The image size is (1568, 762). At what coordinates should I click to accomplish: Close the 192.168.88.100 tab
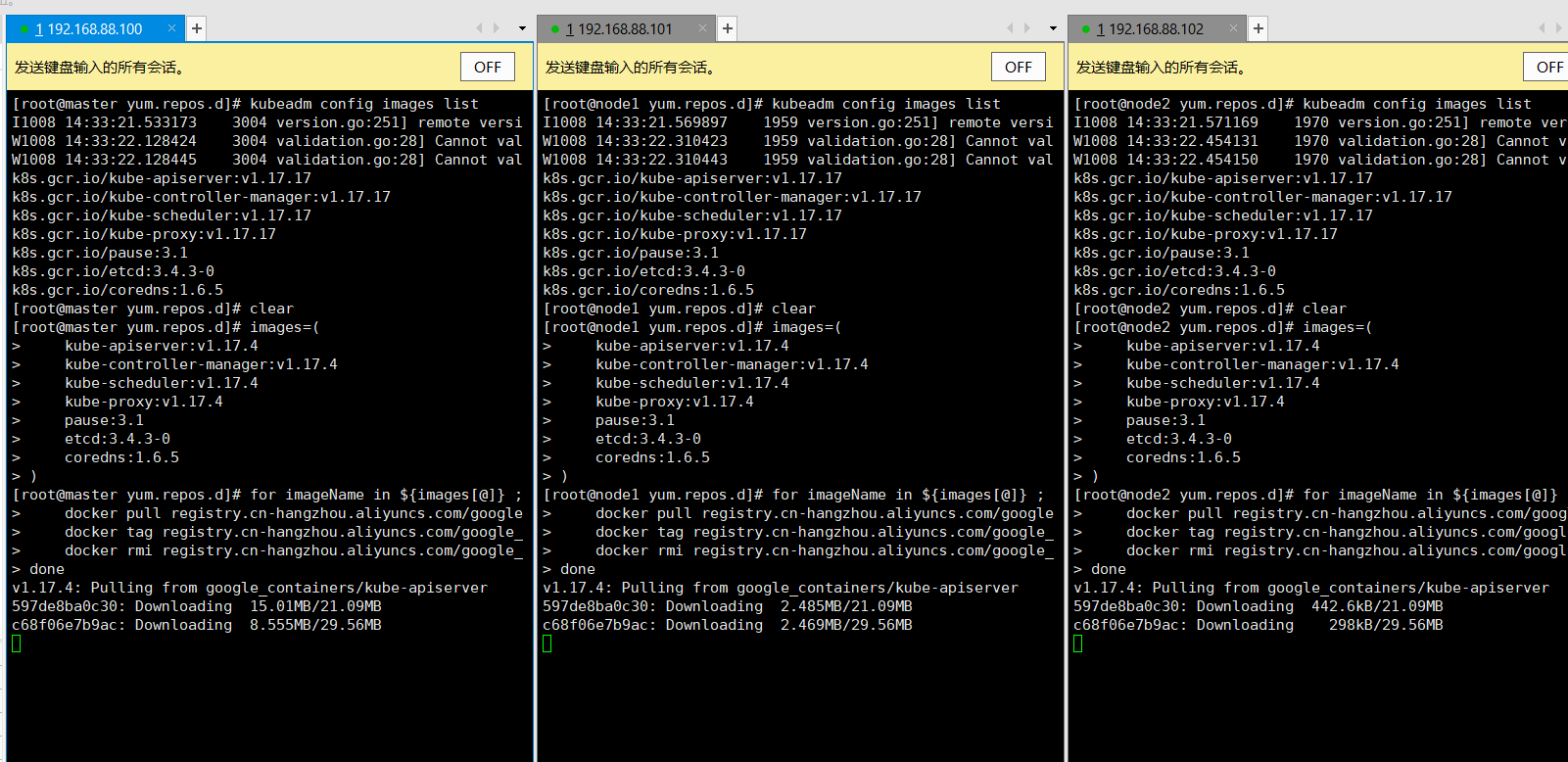171,28
